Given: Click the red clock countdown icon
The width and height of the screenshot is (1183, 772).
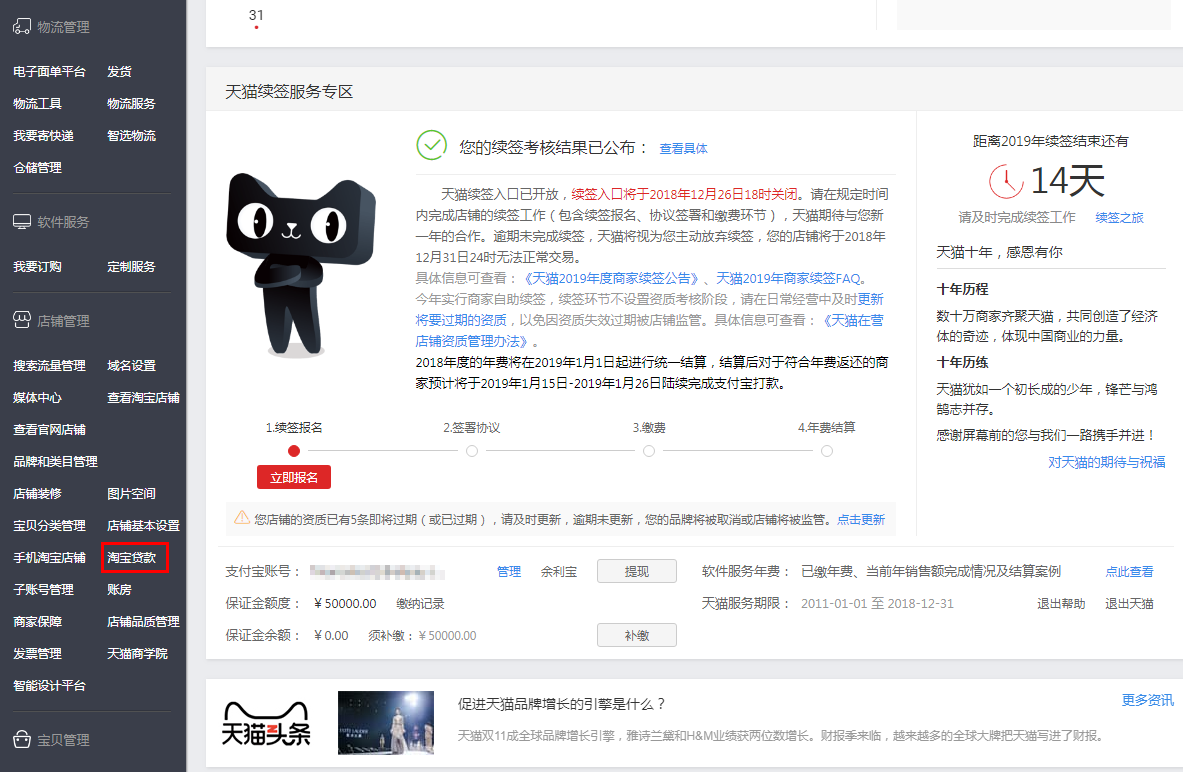Looking at the screenshot, I should pos(1006,181).
